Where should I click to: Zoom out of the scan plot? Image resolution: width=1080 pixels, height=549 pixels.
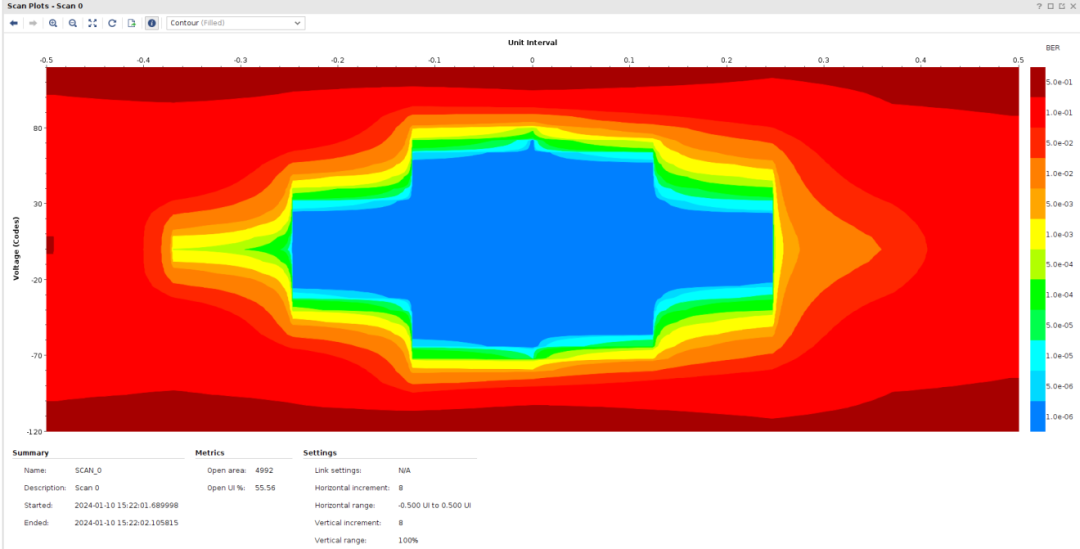point(73,23)
